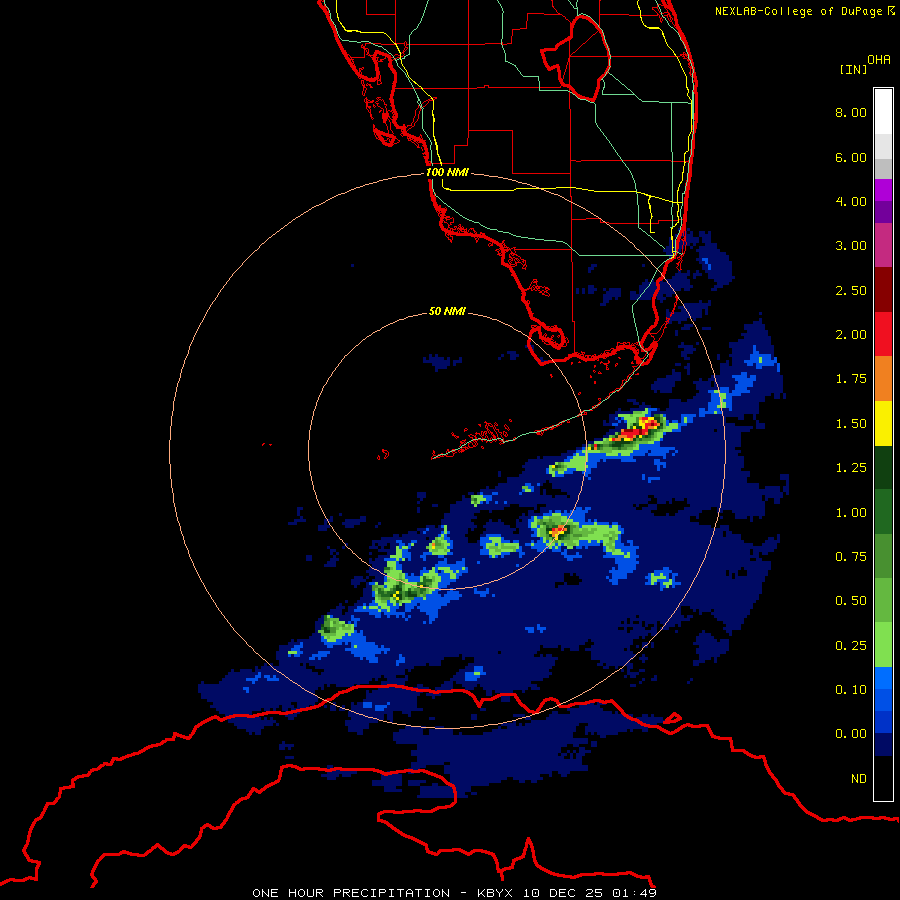Click the 0.50 legend value
Image resolution: width=900 pixels, height=900 pixels.
point(851,601)
